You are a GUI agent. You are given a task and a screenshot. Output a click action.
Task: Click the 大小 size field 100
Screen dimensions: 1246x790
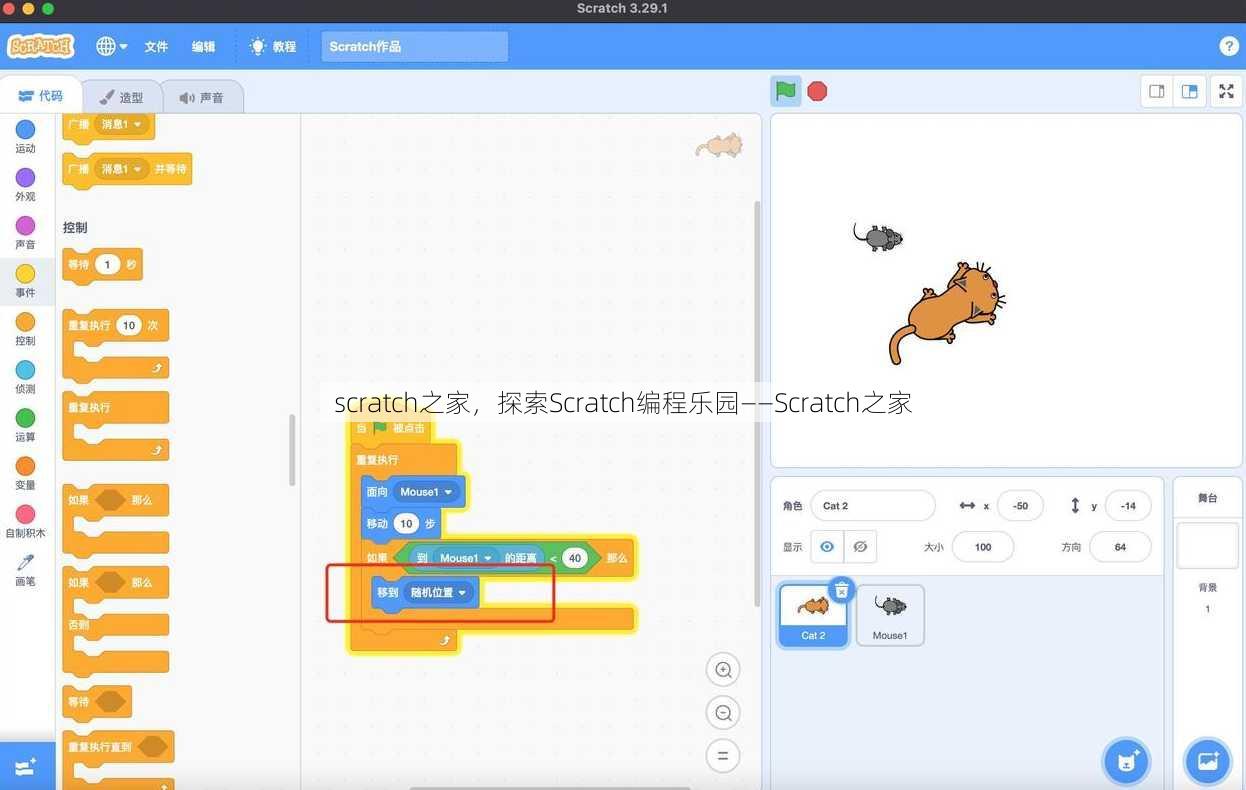pyautogui.click(x=982, y=547)
